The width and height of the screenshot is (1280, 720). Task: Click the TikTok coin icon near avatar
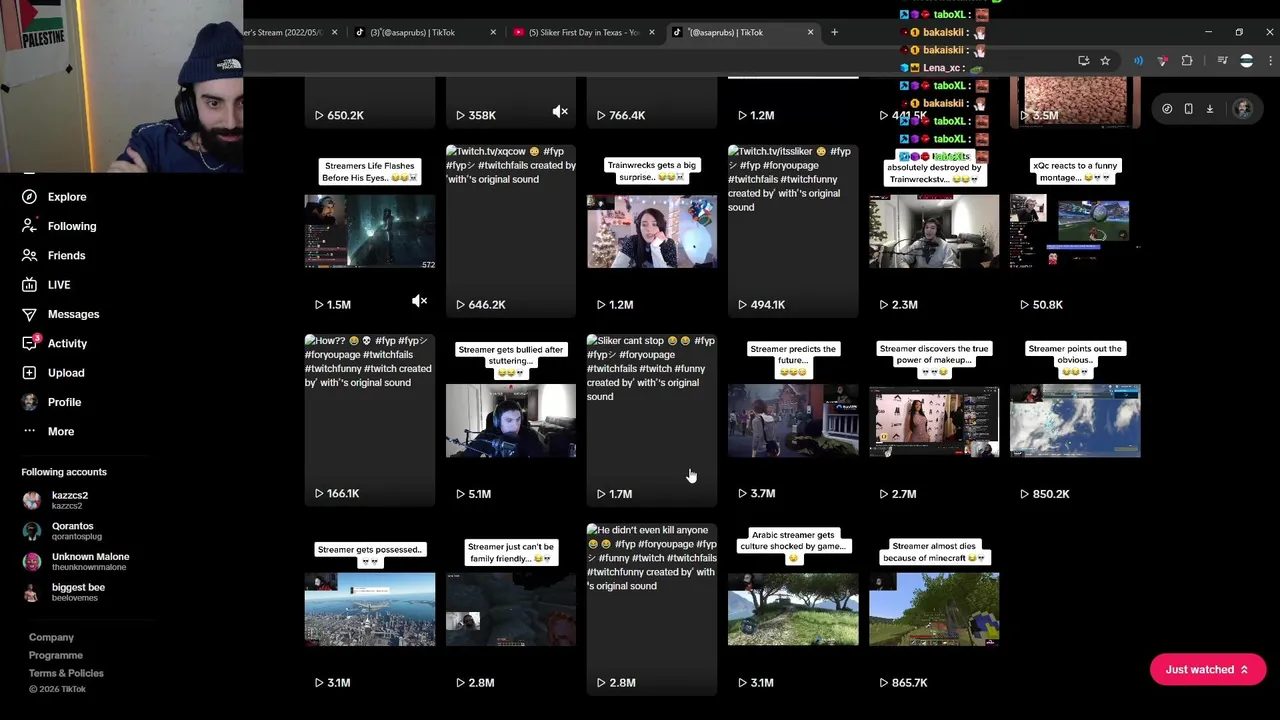click(1167, 109)
